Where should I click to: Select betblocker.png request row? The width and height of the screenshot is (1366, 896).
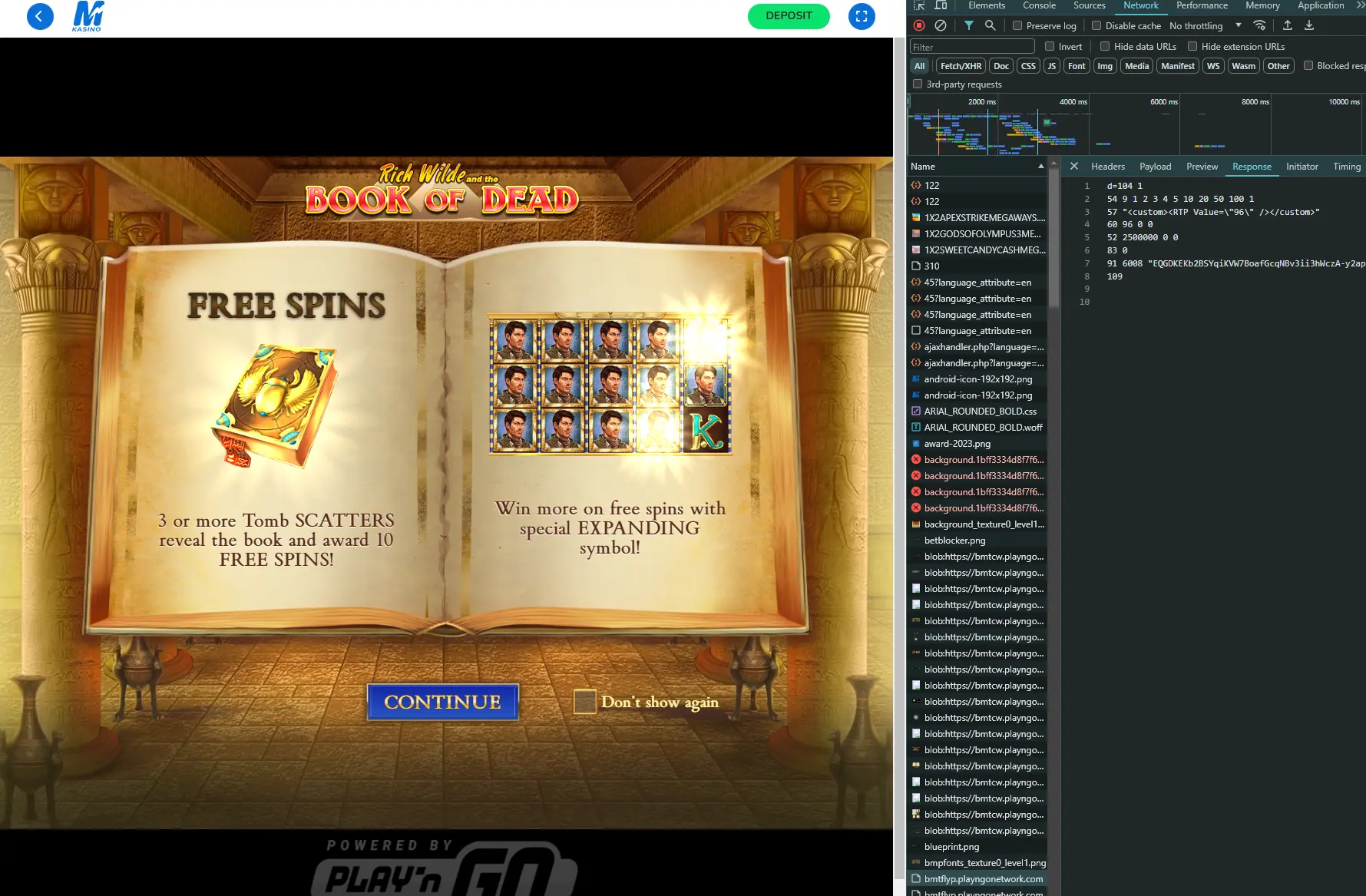click(977, 540)
